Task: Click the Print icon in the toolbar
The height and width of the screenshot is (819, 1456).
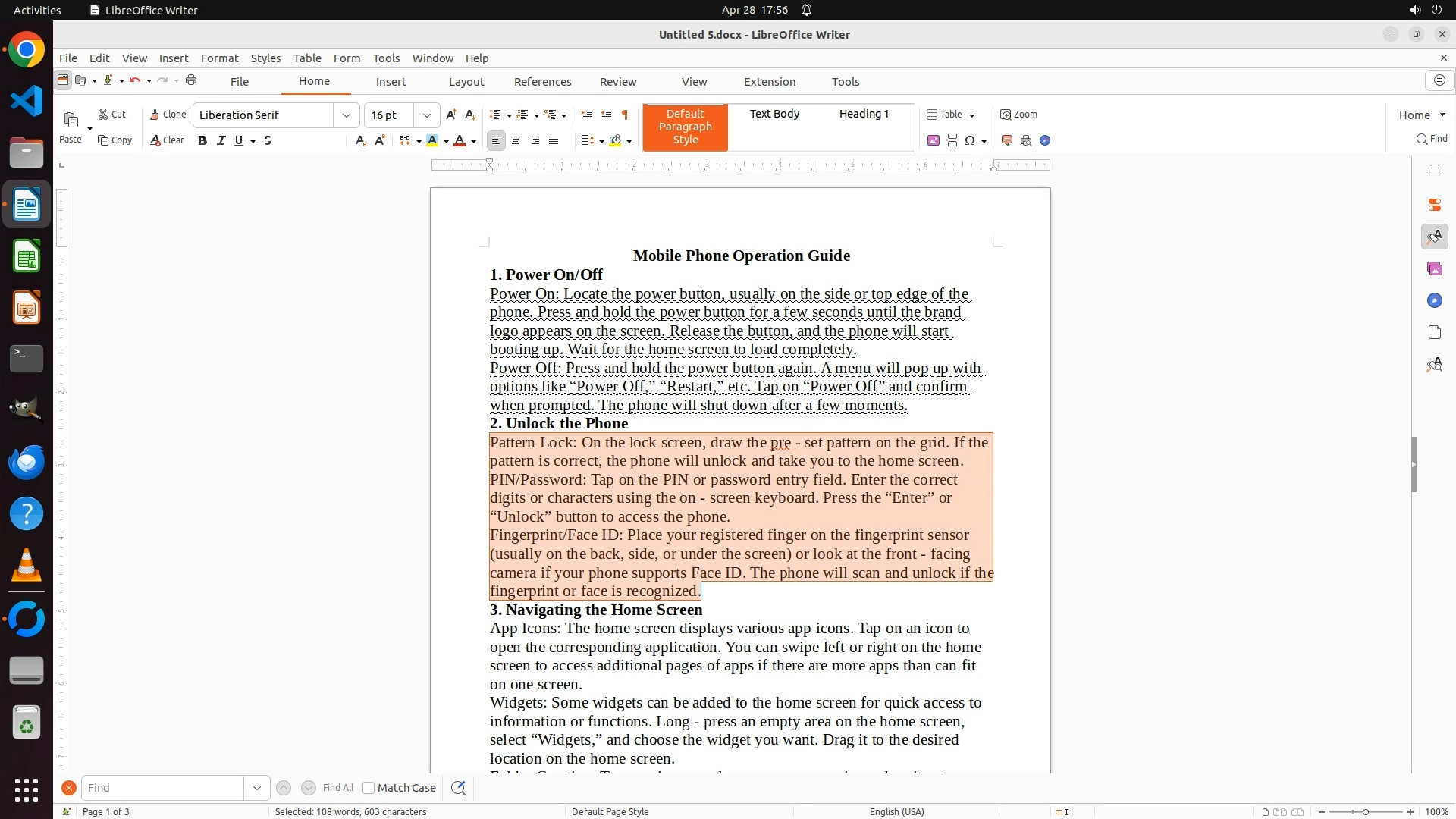Action: (x=191, y=80)
